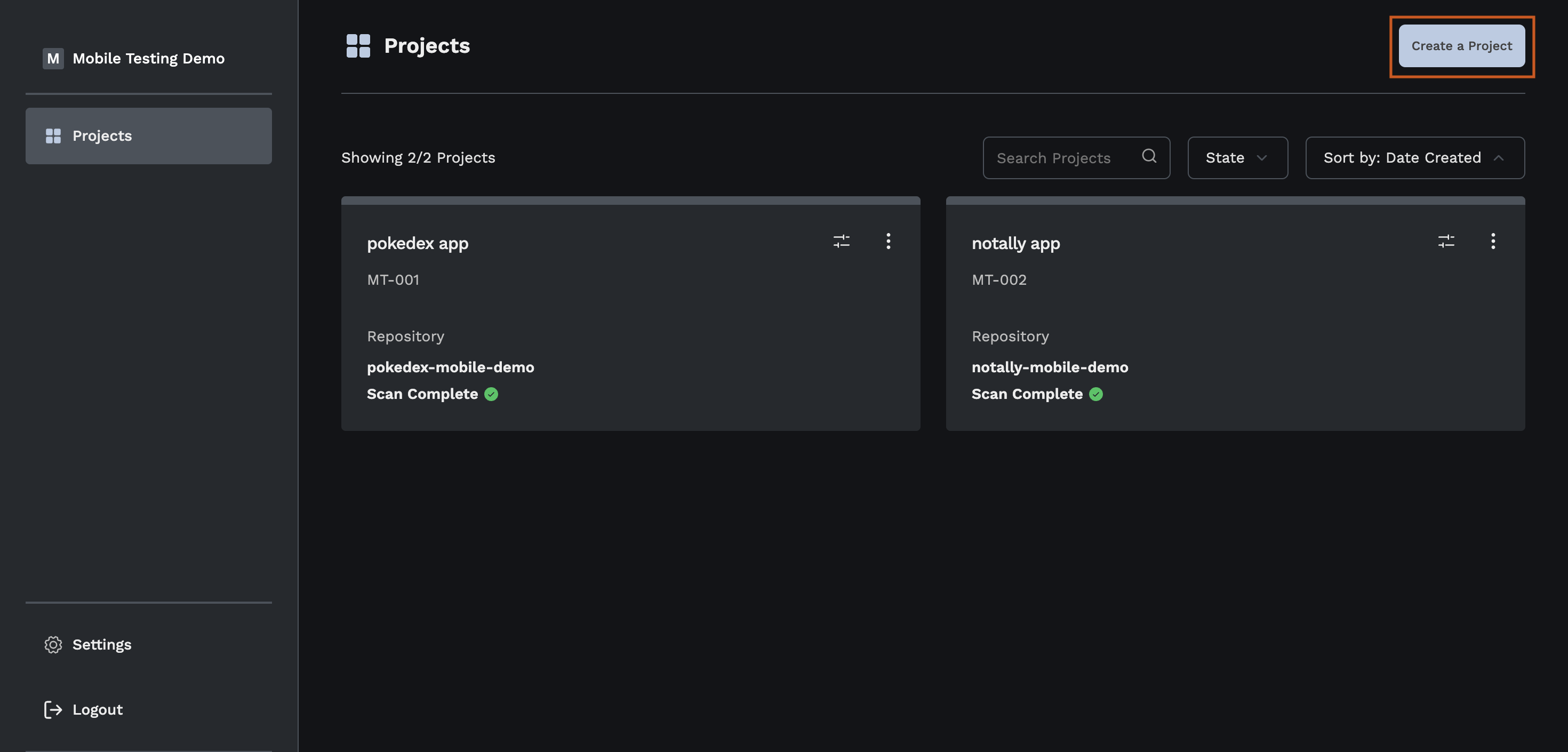Image resolution: width=1568 pixels, height=752 pixels.
Task: Click the Projects grid icon in header
Action: (x=358, y=46)
